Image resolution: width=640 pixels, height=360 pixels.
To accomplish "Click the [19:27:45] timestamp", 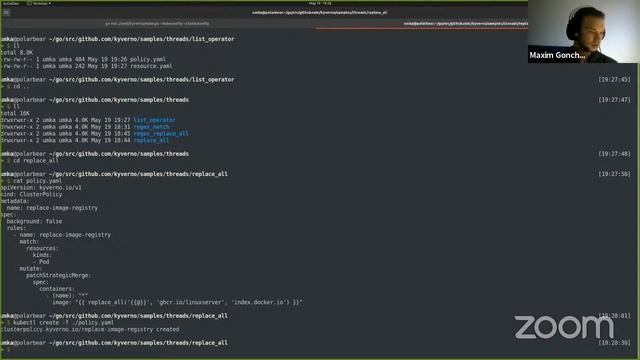I will pyautogui.click(x=614, y=80).
